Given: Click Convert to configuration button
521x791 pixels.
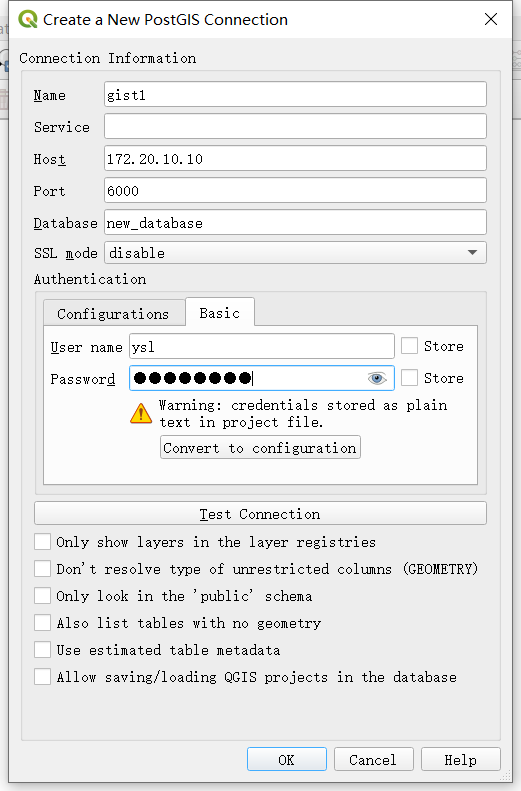Looking at the screenshot, I should [260, 447].
